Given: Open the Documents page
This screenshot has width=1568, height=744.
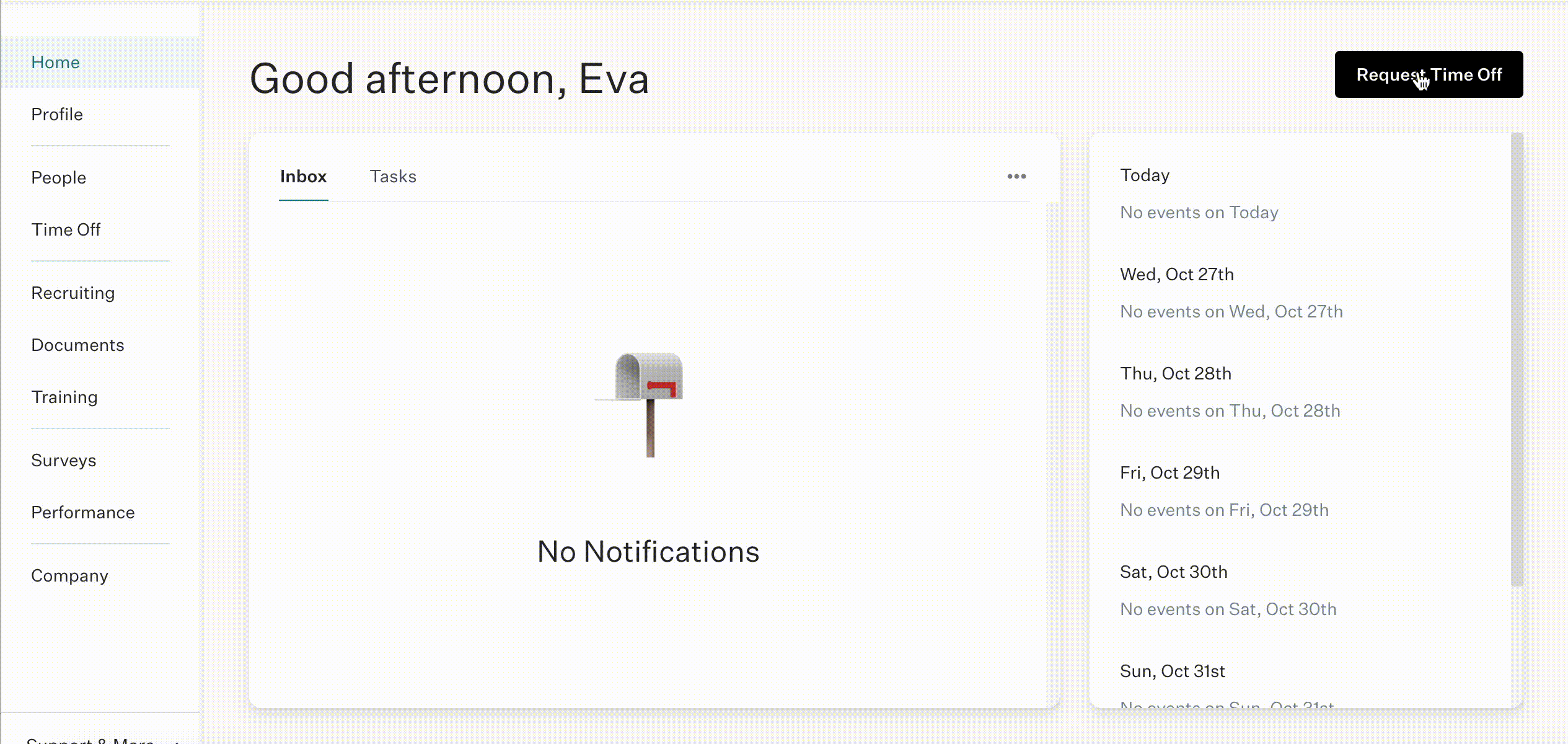Looking at the screenshot, I should click(x=77, y=345).
